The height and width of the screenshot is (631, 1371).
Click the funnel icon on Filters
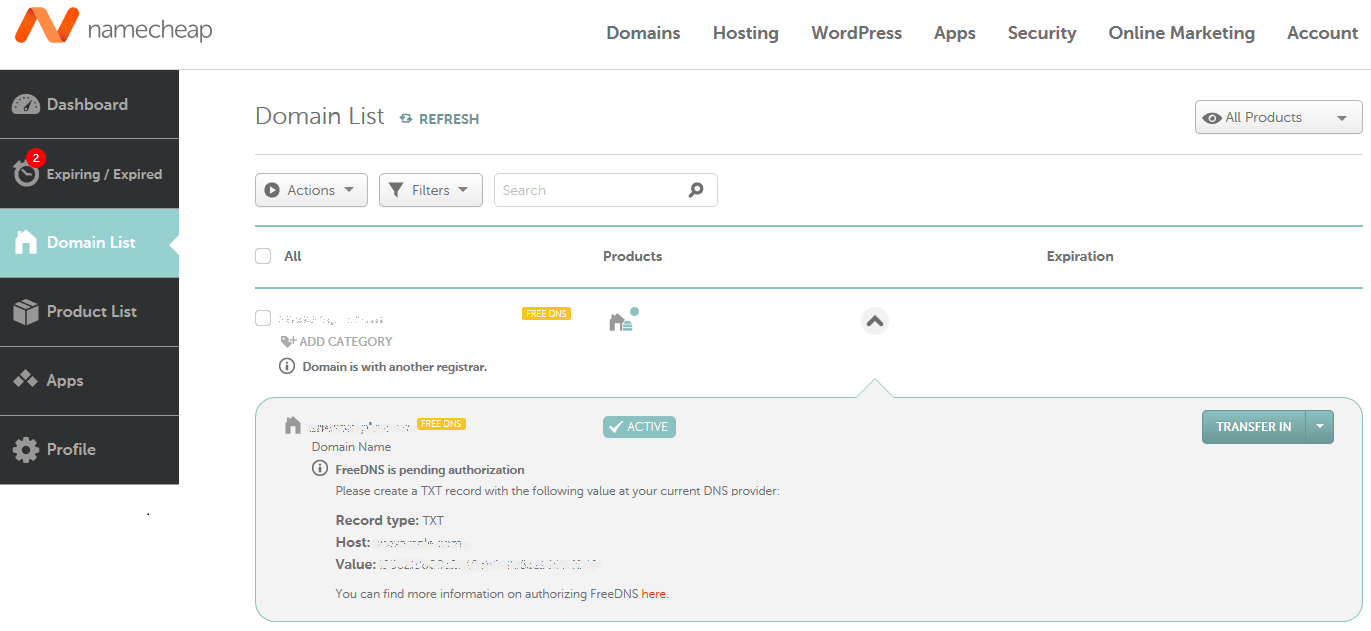(x=396, y=190)
